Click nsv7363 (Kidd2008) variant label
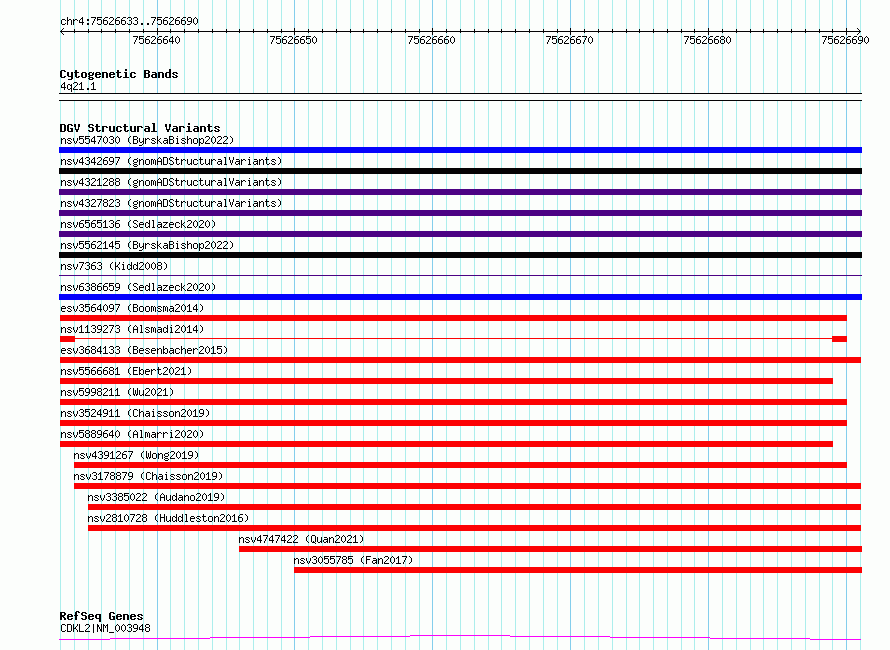Screen dimensions: 890x650 [x=114, y=266]
